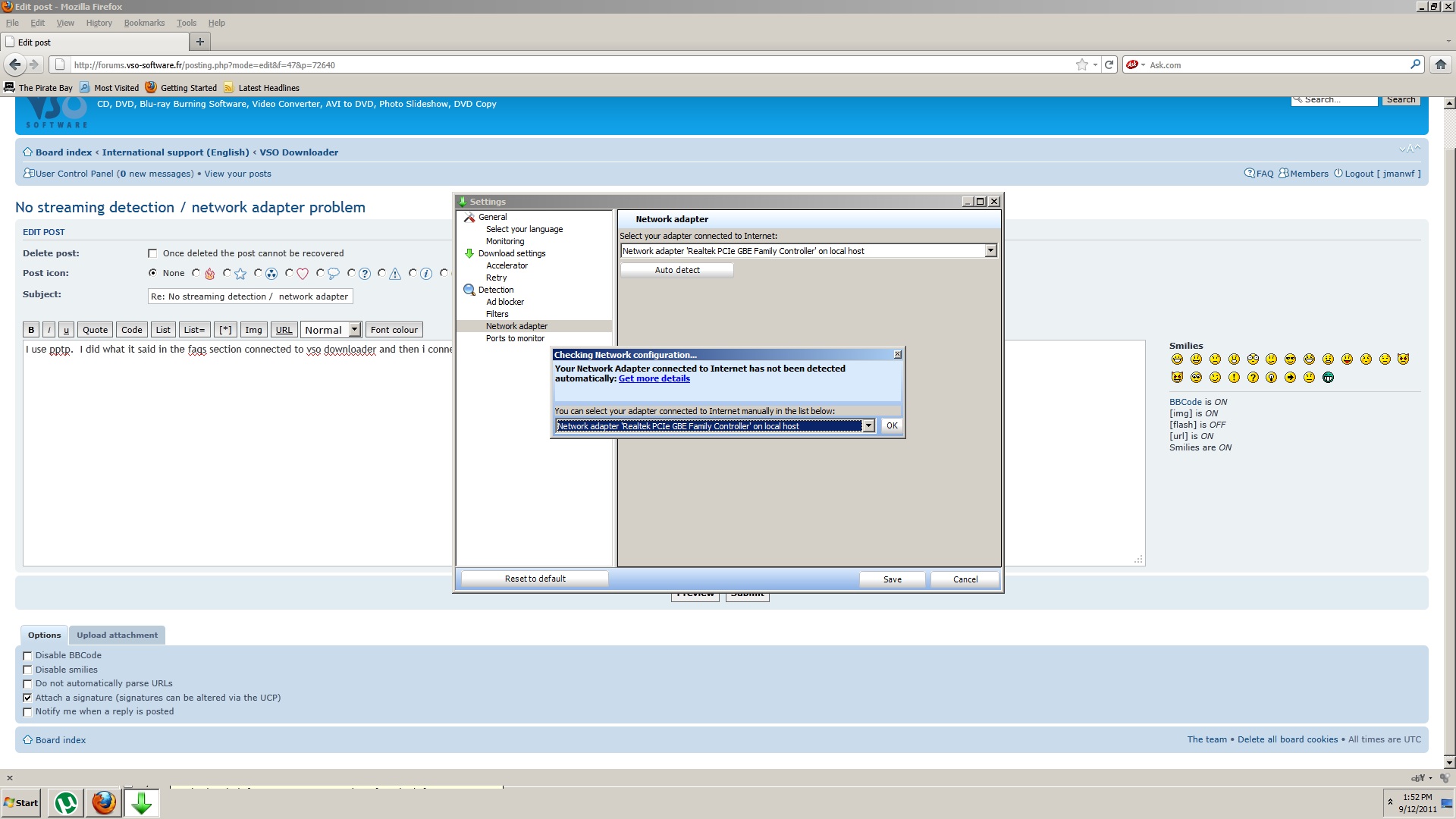The image size is (1456, 819).
Task: Go back using Firefox back arrow
Action: [x=14, y=64]
